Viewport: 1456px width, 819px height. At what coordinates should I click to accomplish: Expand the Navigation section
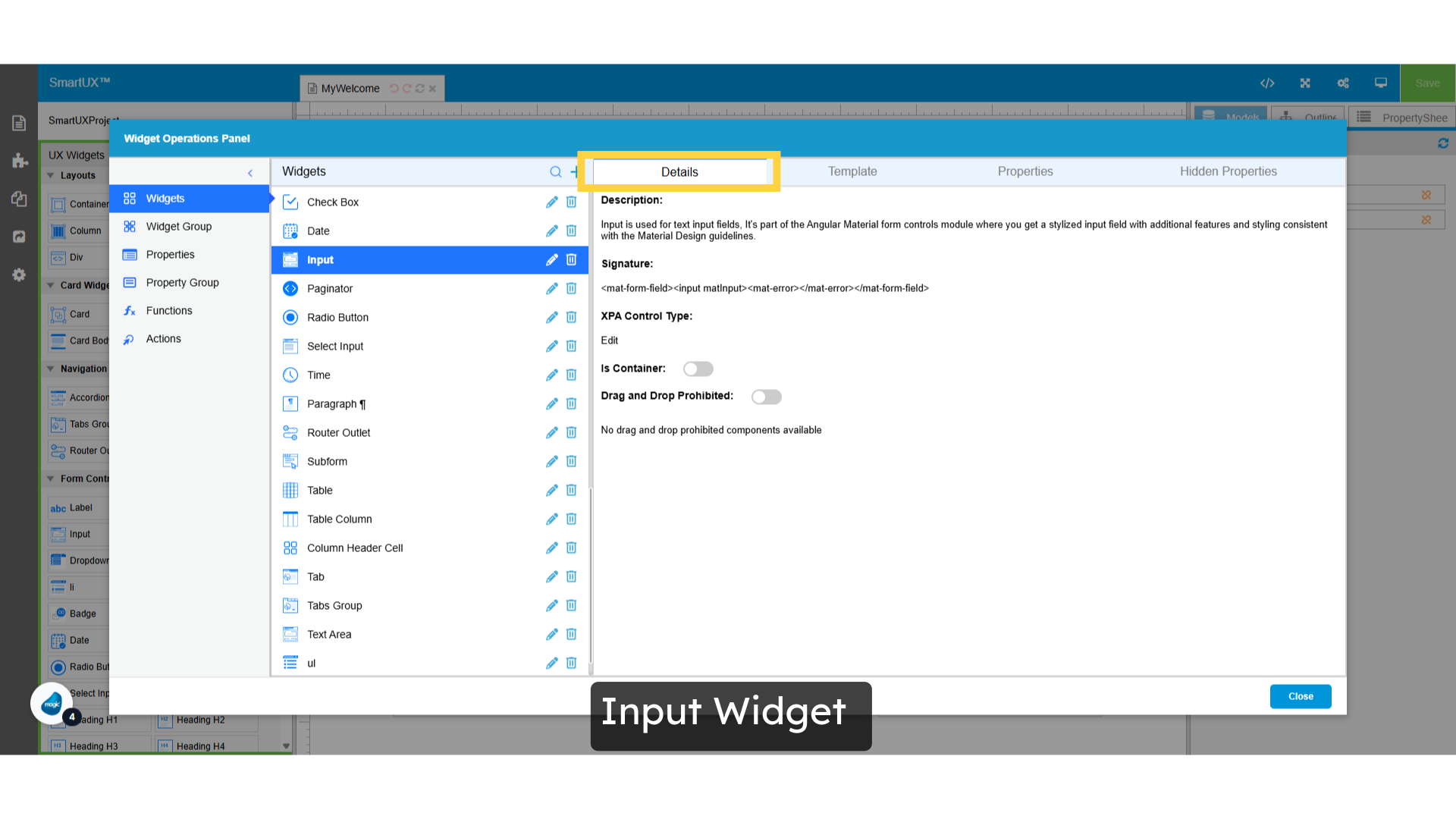[50, 369]
